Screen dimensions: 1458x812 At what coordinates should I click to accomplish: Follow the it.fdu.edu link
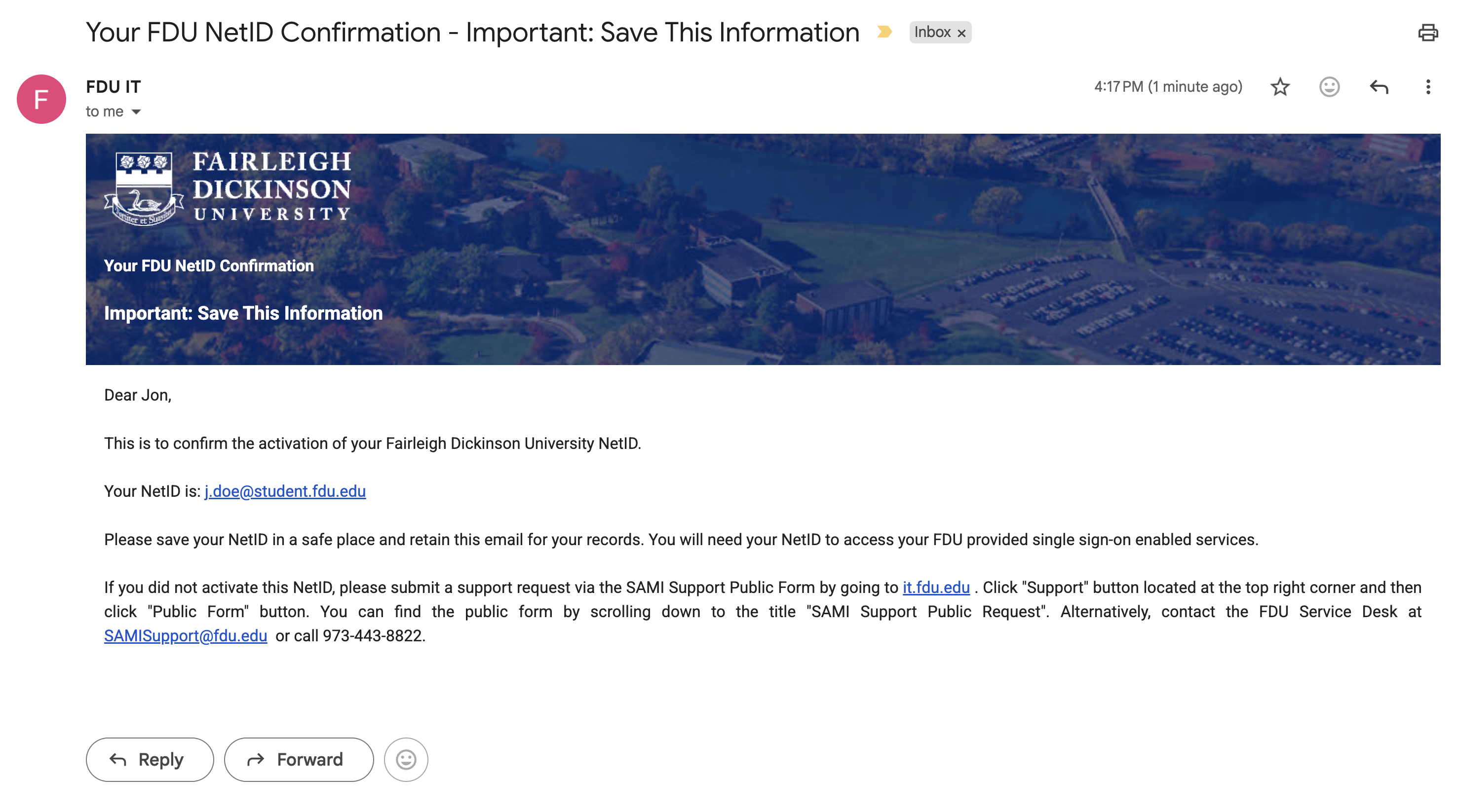936,588
